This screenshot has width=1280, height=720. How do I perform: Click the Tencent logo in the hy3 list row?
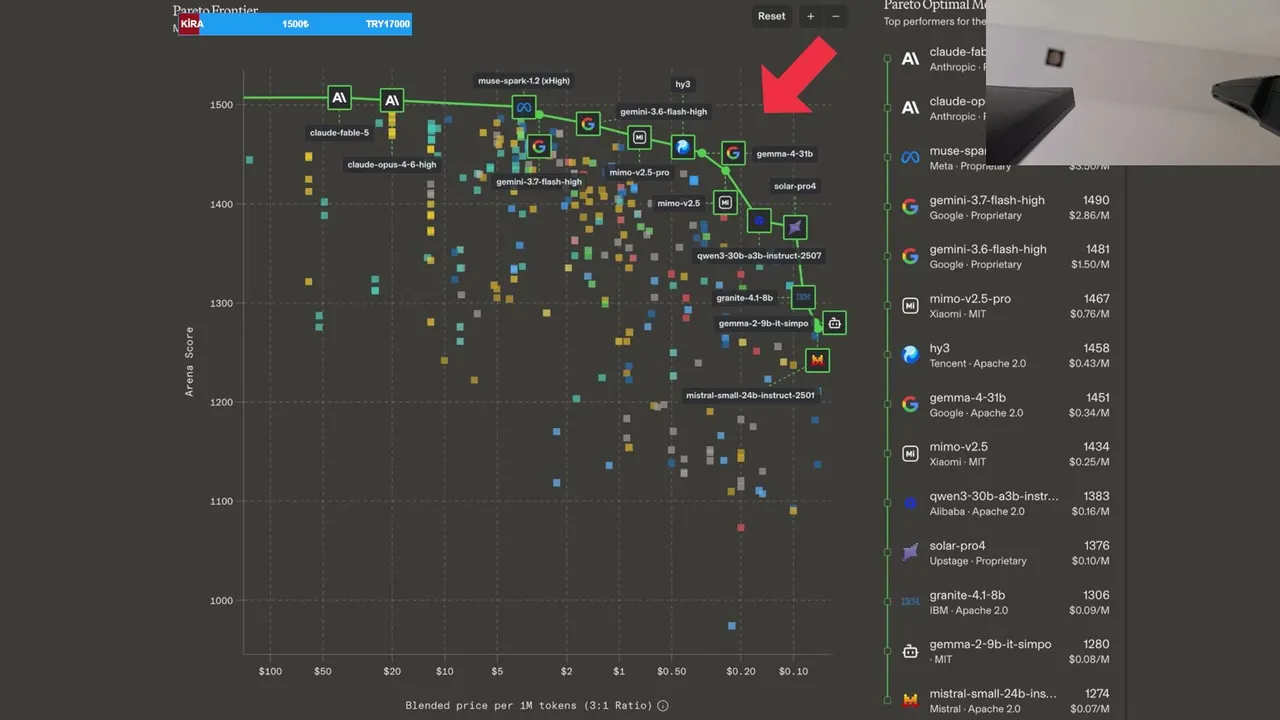point(910,355)
